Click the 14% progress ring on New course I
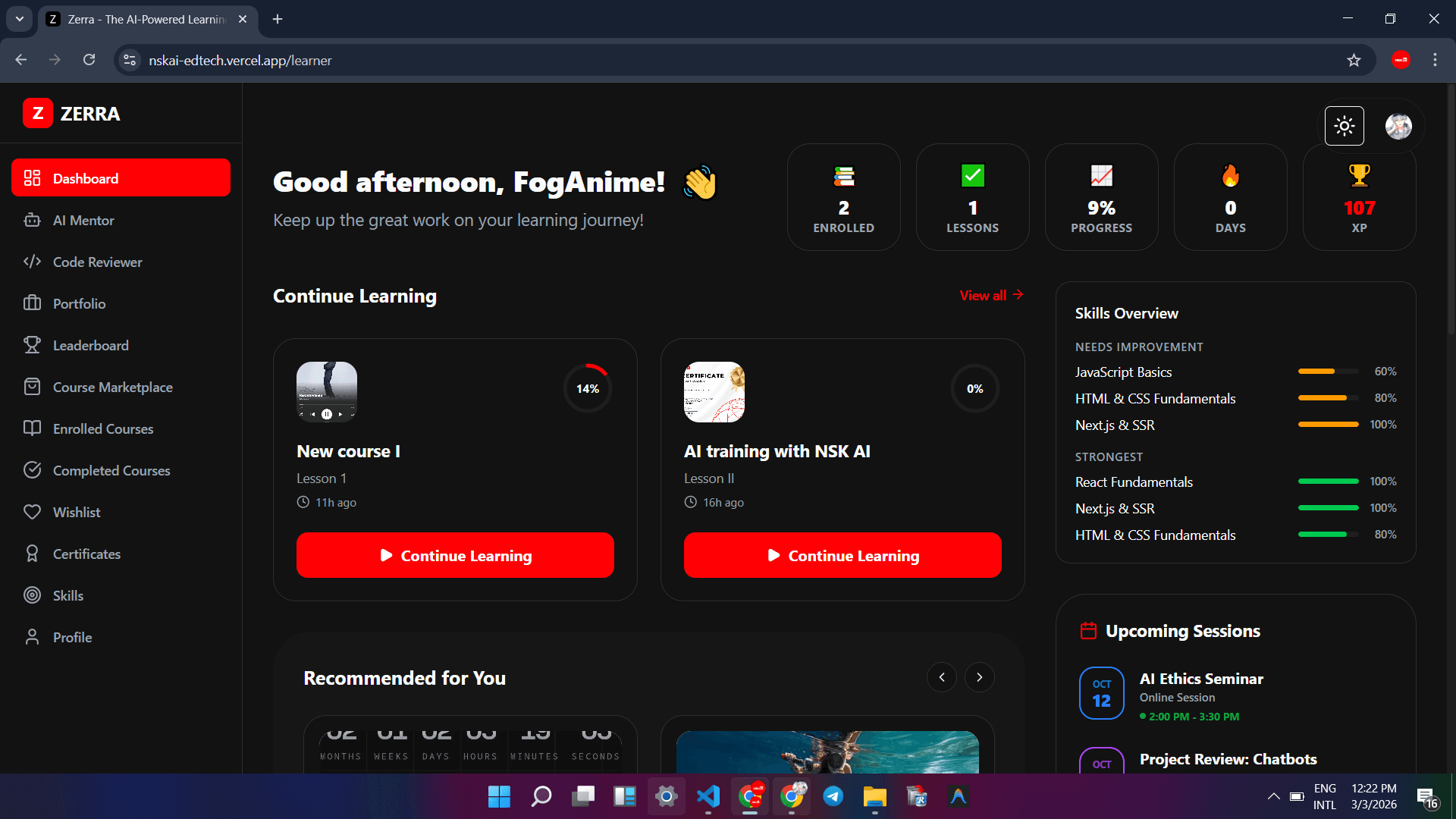 click(587, 388)
